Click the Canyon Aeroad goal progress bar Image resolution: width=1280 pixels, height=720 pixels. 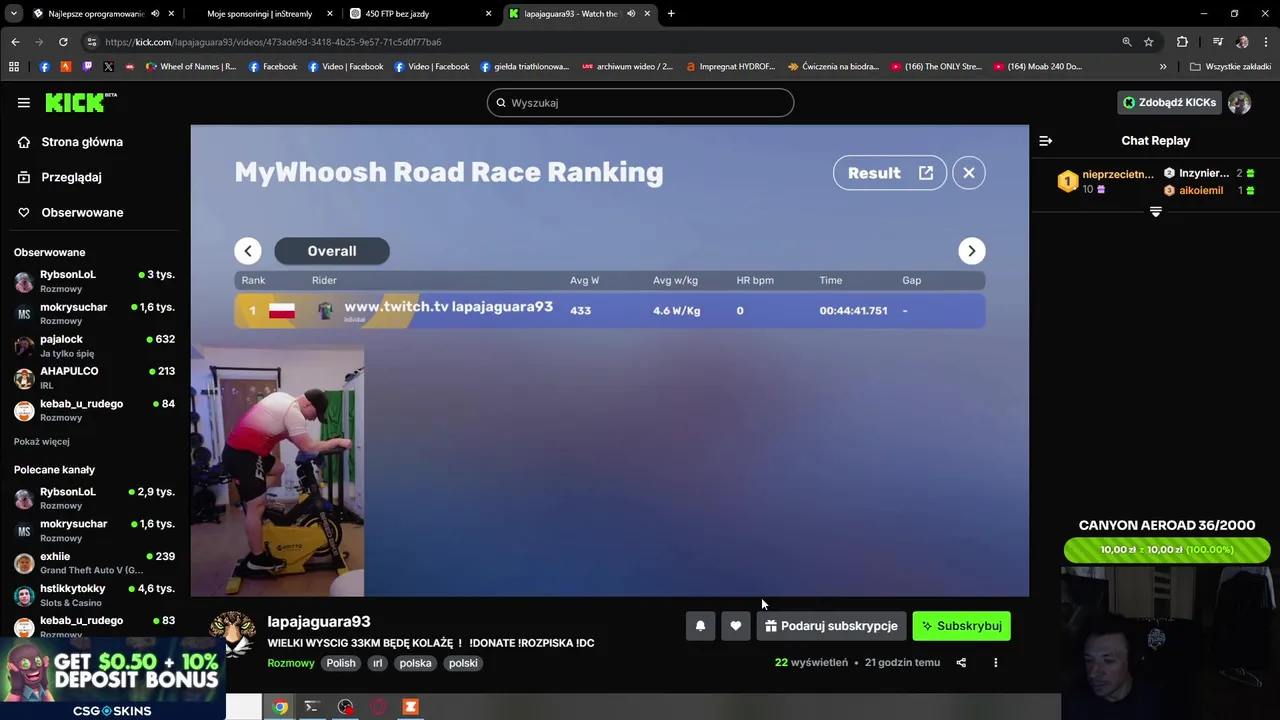[x=1167, y=549]
